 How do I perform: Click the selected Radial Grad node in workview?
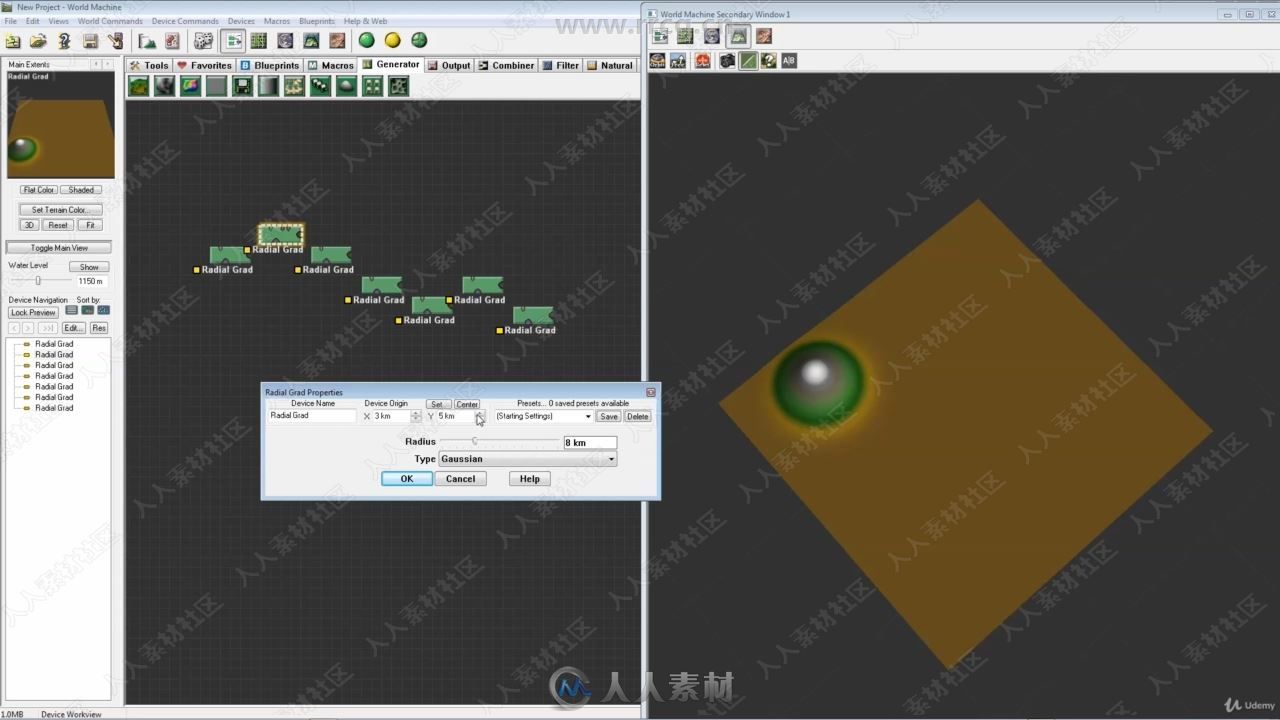[x=281, y=234]
